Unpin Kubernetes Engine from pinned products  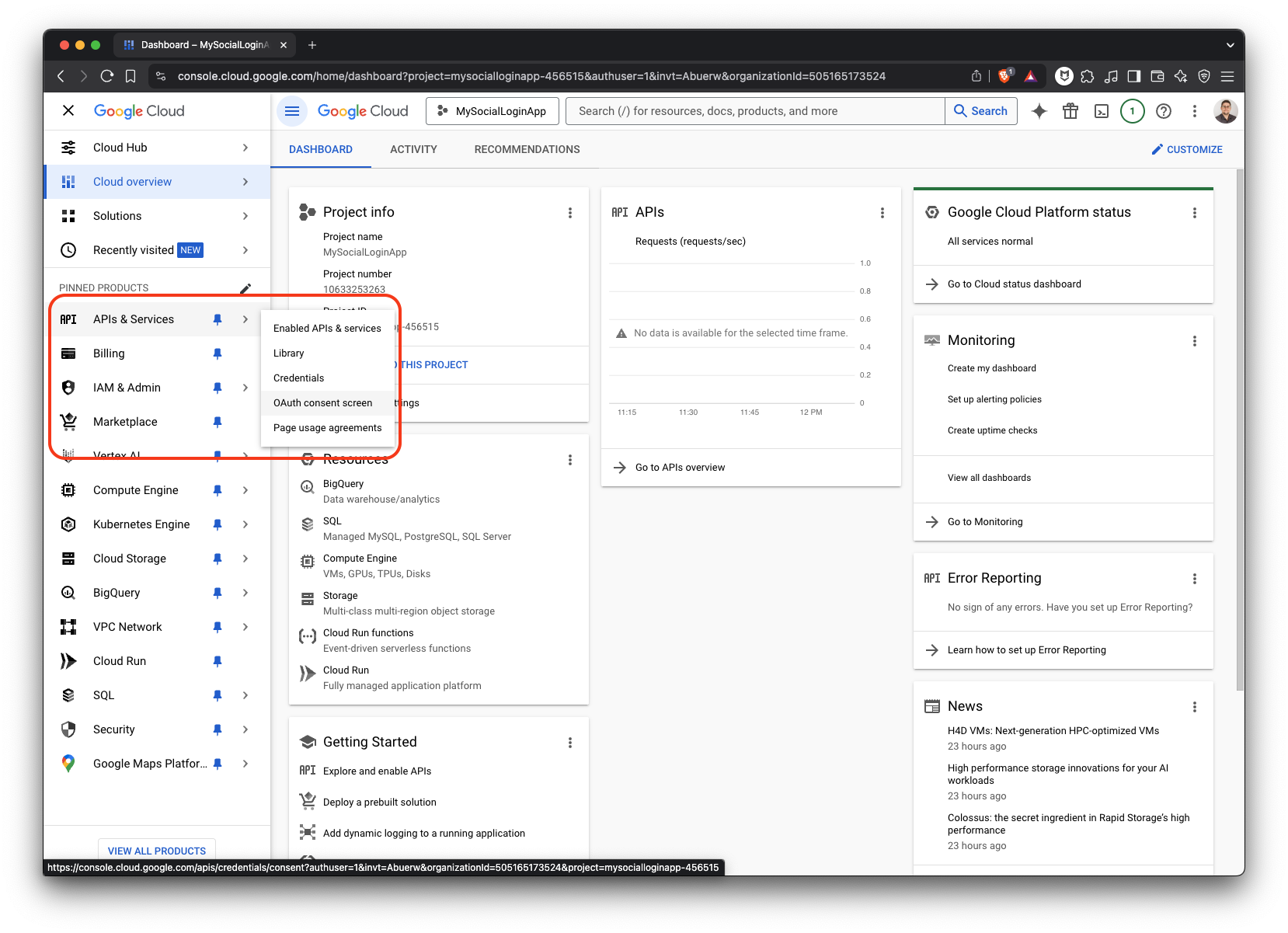click(218, 524)
